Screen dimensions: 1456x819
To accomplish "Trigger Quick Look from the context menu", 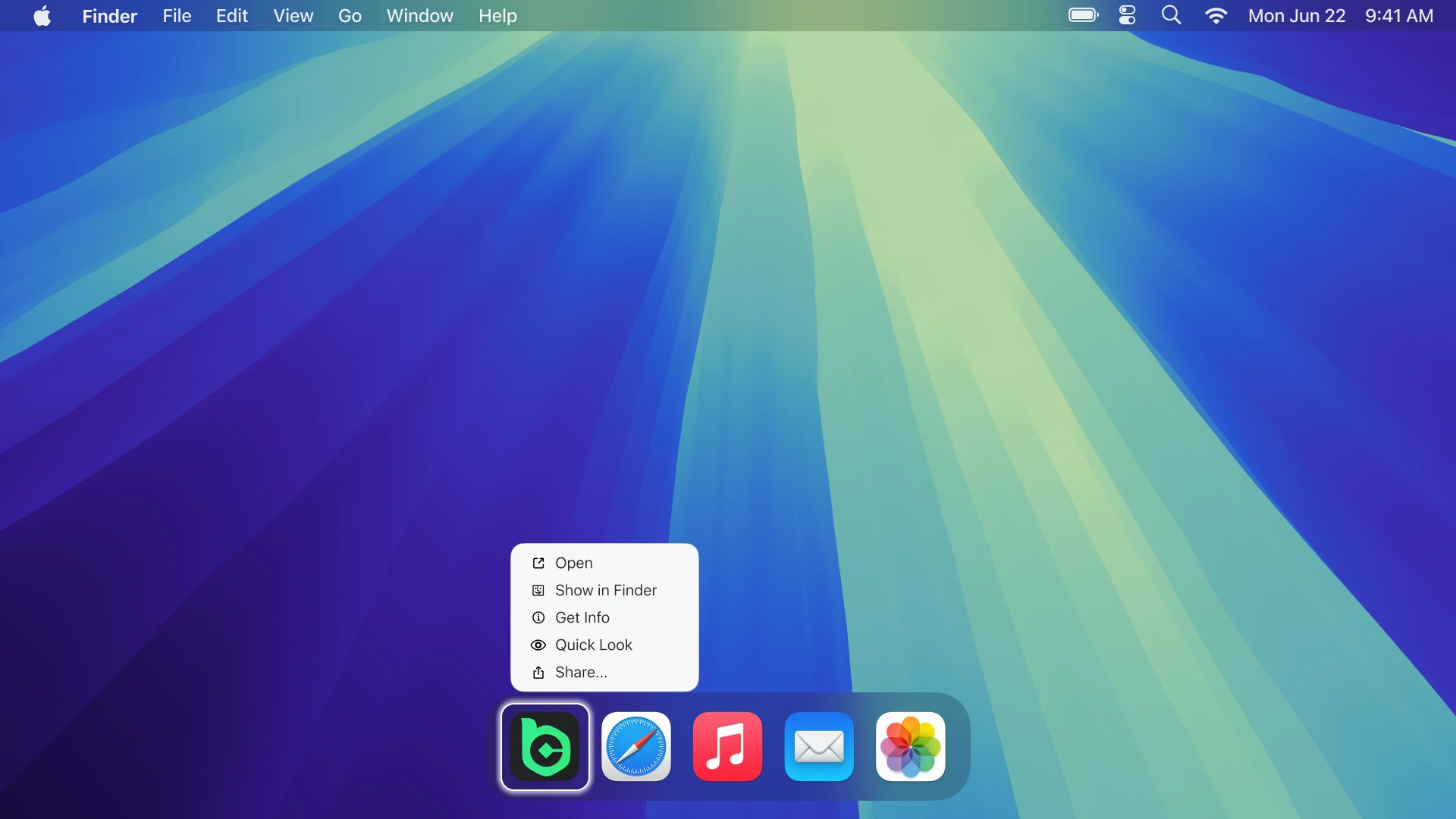I will click(594, 645).
